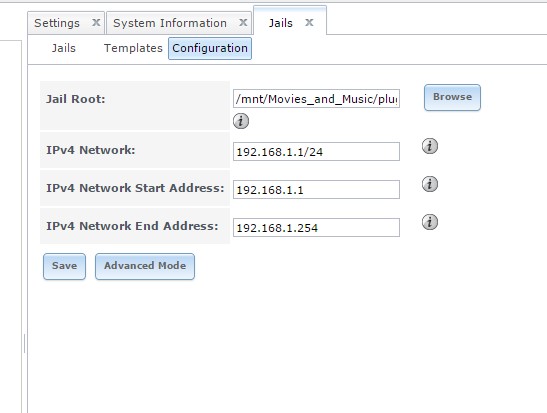Click into the IPv4 Network field

(316, 151)
